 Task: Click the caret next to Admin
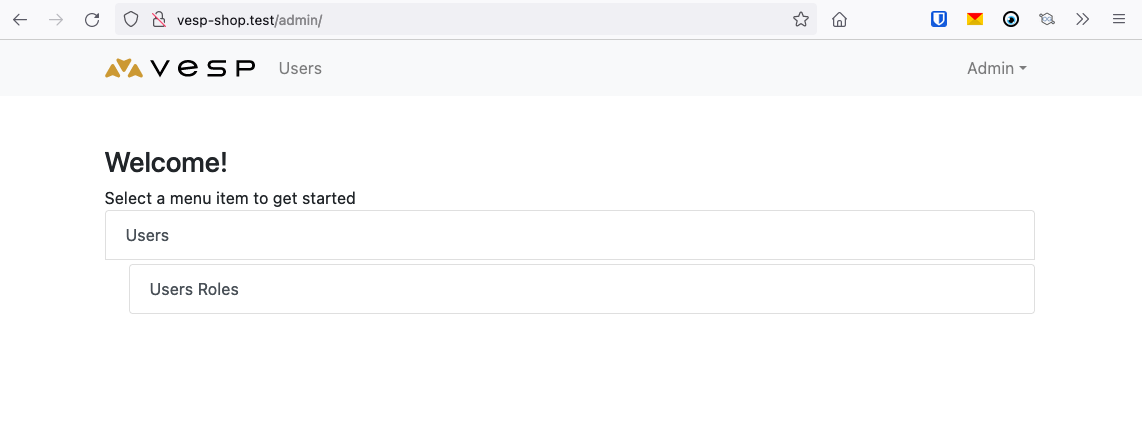click(x=1023, y=68)
